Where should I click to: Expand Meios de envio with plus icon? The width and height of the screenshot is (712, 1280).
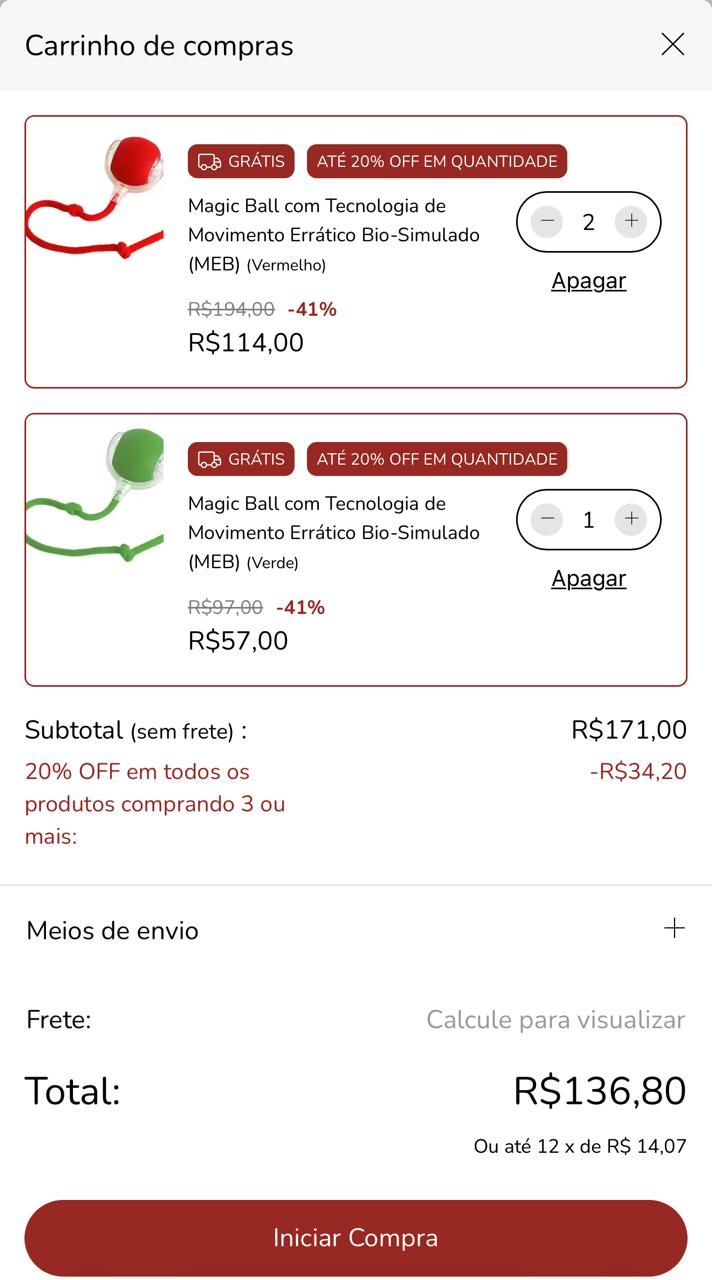(x=675, y=928)
